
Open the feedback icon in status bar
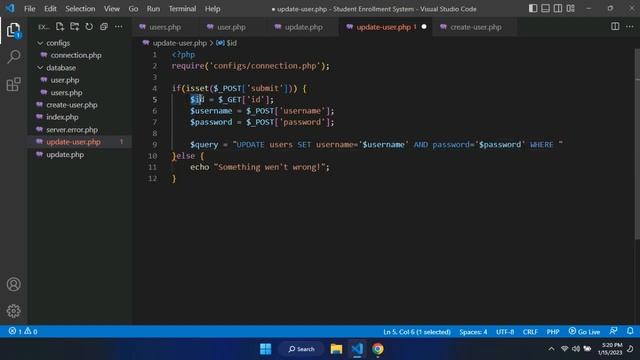613,331
